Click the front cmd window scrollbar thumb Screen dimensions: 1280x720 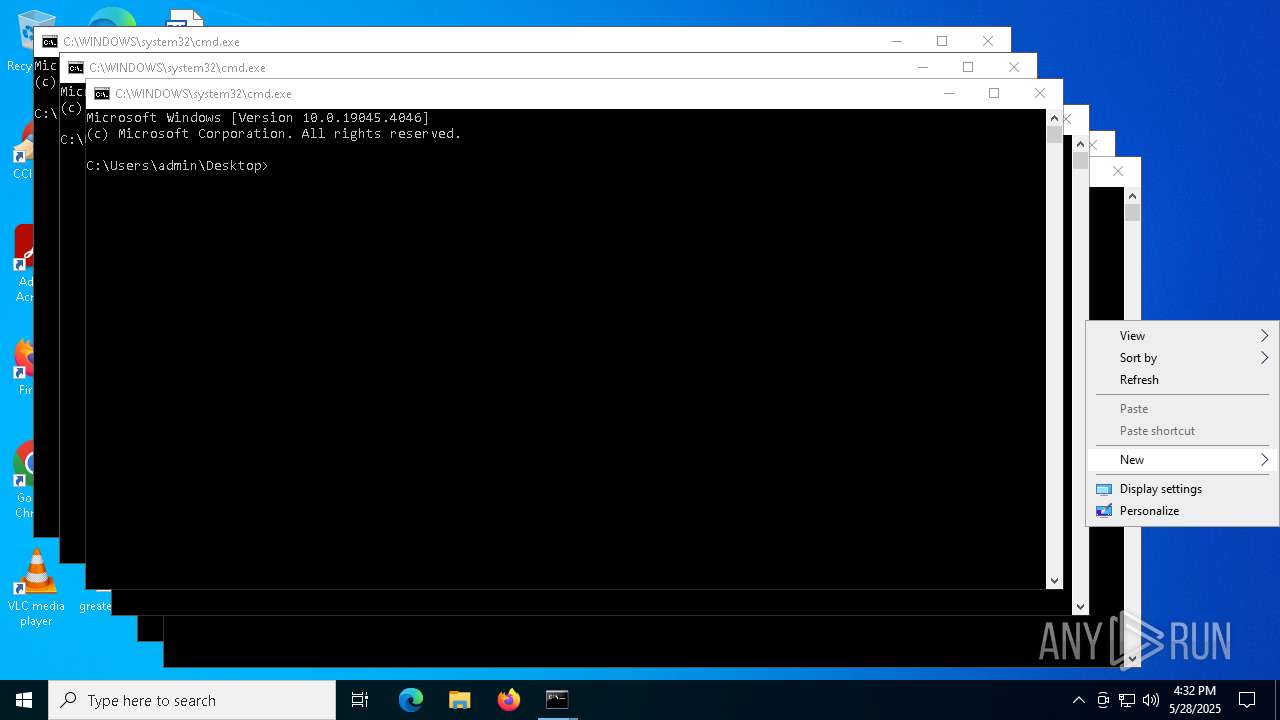tap(1054, 135)
